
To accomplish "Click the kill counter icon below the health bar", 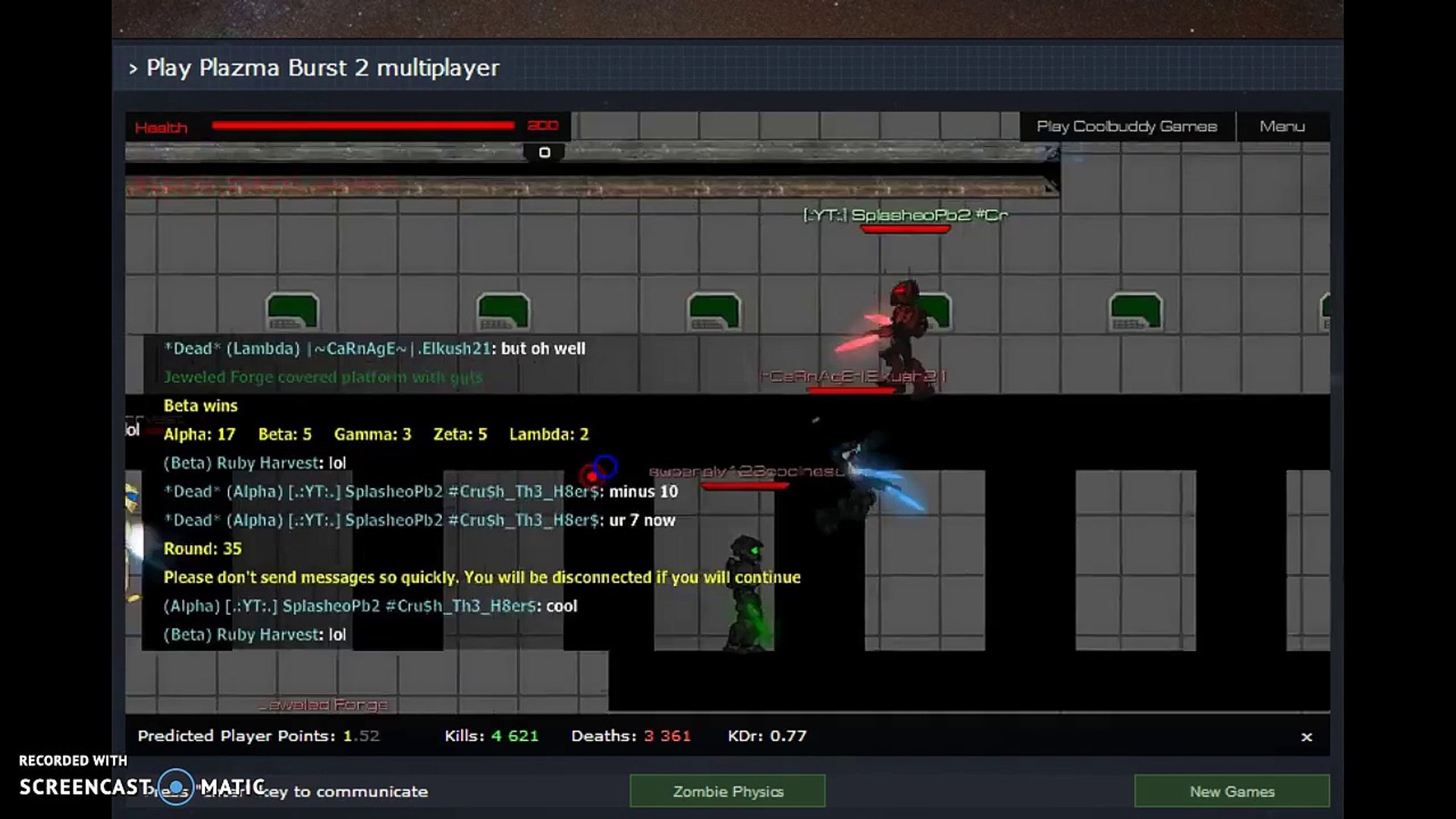I will tap(544, 152).
